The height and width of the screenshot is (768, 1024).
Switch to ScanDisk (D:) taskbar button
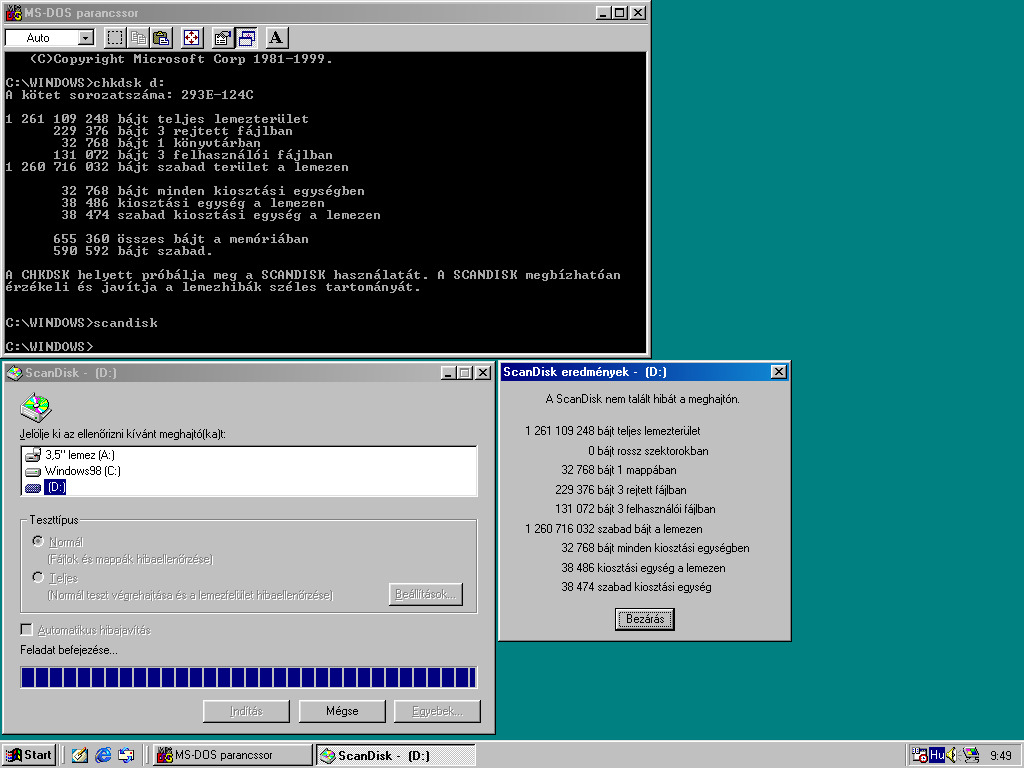[x=396, y=755]
